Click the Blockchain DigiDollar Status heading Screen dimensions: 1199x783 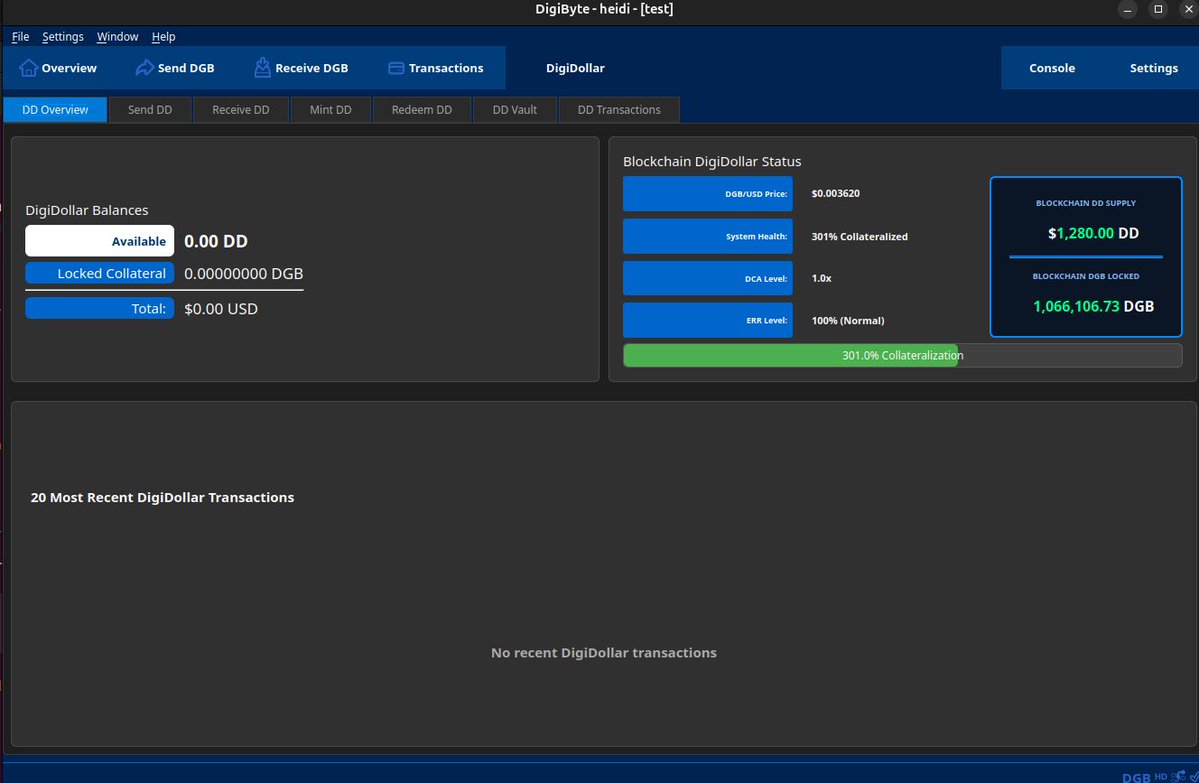[712, 161]
